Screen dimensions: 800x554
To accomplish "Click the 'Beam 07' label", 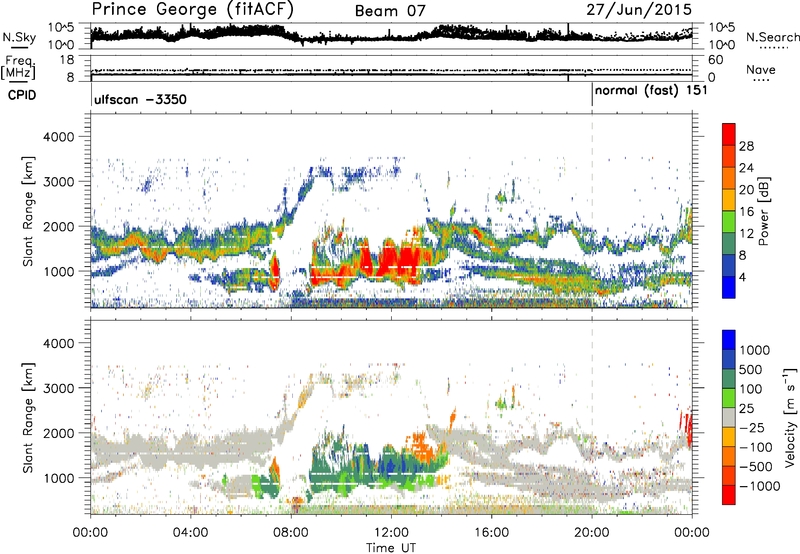I will 390,11.
